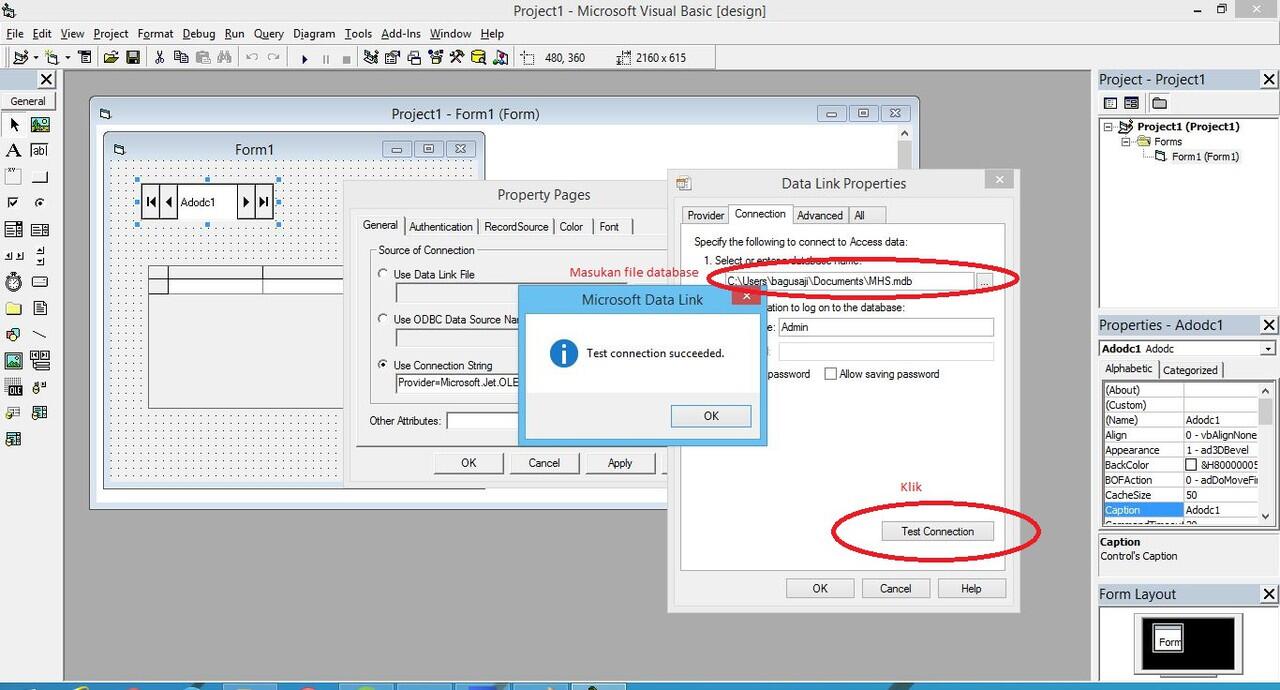Open Properties Window from the toolbar icon
The width and height of the screenshot is (1280, 690).
pos(393,58)
